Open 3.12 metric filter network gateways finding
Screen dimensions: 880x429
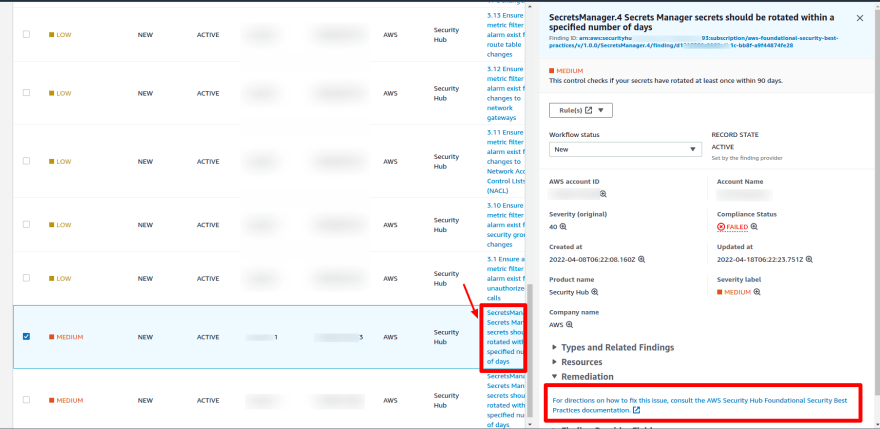click(x=505, y=93)
